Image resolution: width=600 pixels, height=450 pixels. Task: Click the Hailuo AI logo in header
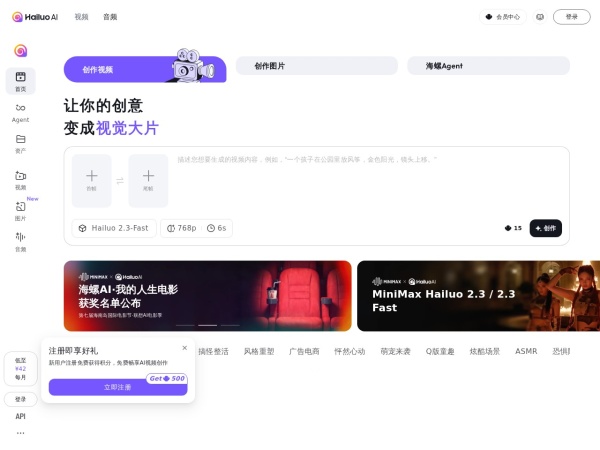[x=35, y=17]
